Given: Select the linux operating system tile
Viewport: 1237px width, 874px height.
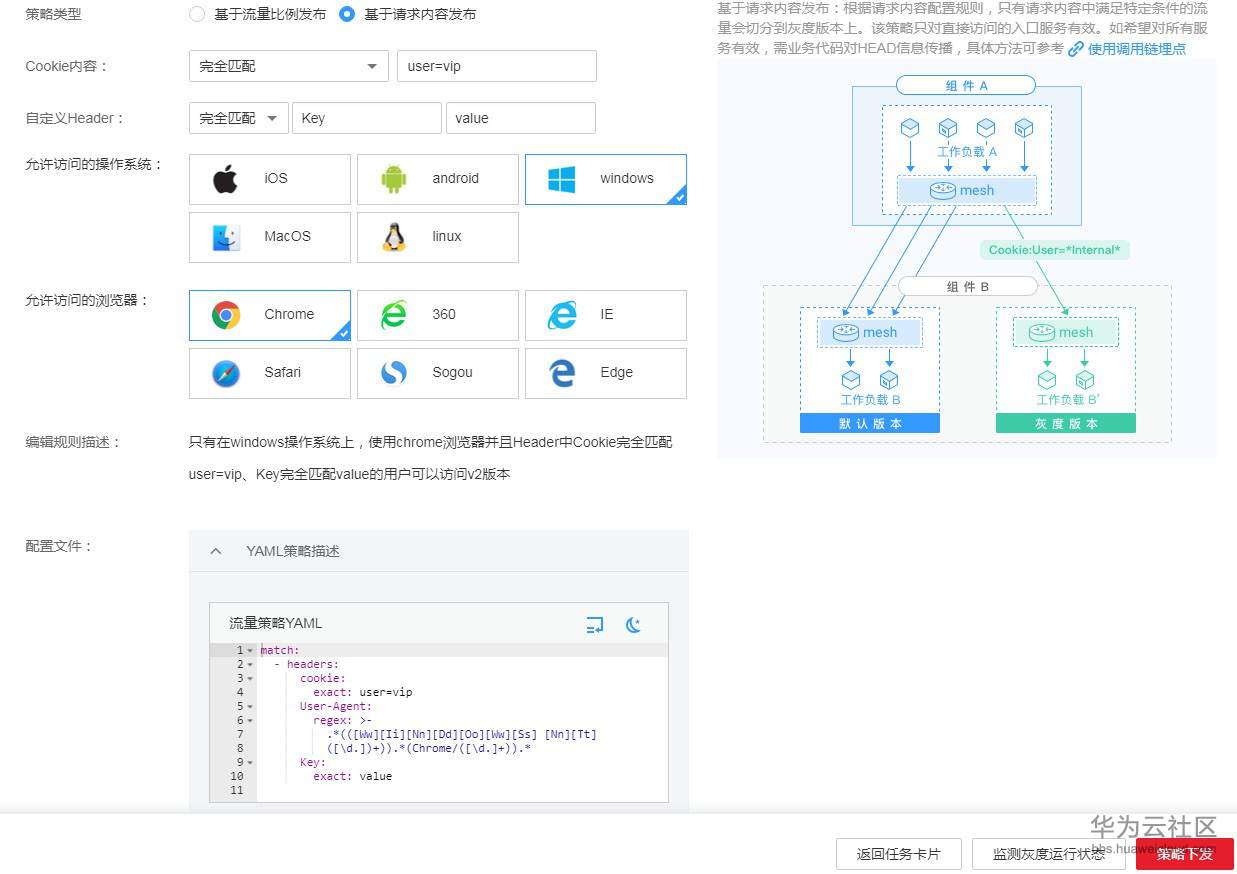Looking at the screenshot, I should coord(438,237).
